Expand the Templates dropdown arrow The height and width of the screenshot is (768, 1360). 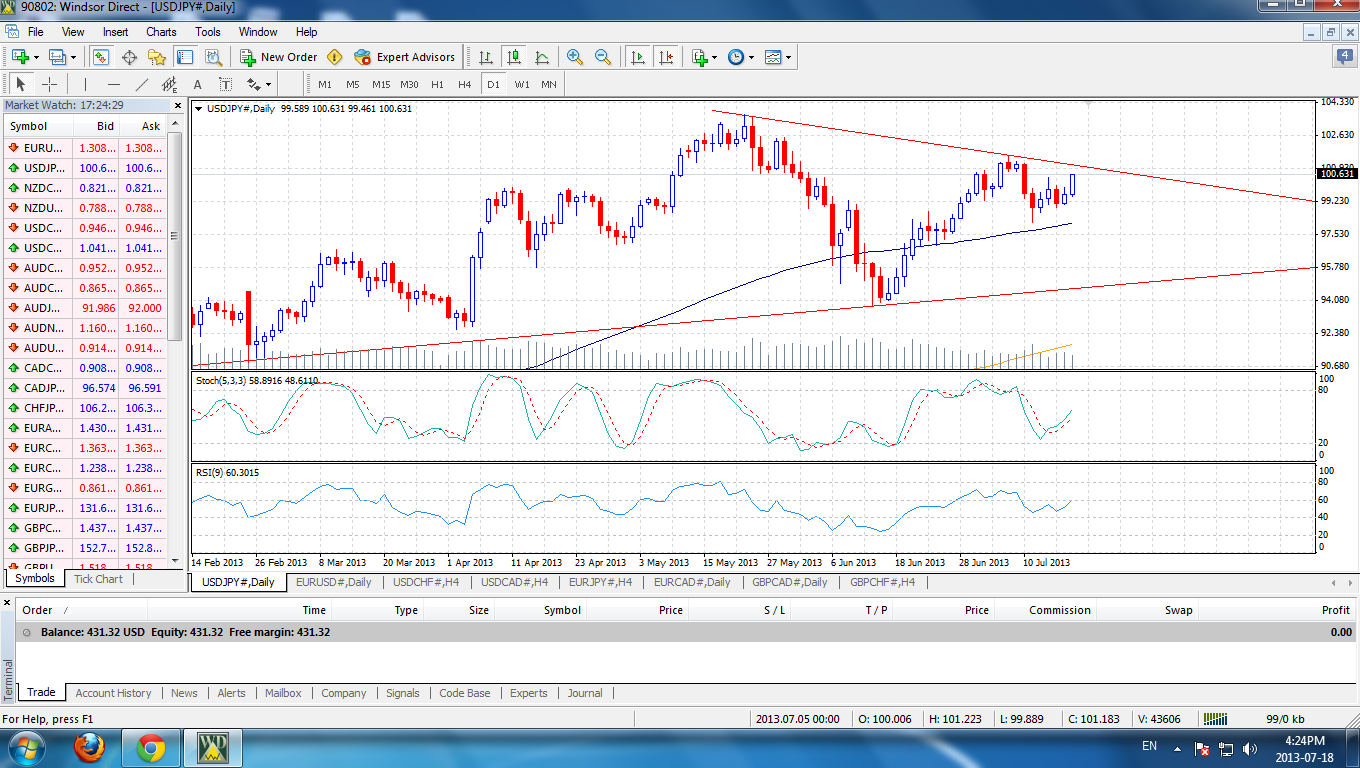(788, 57)
